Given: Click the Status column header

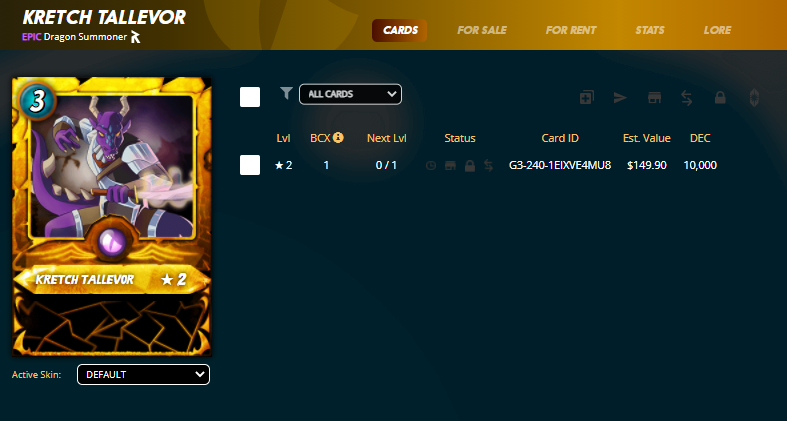Looking at the screenshot, I should pyautogui.click(x=460, y=138).
